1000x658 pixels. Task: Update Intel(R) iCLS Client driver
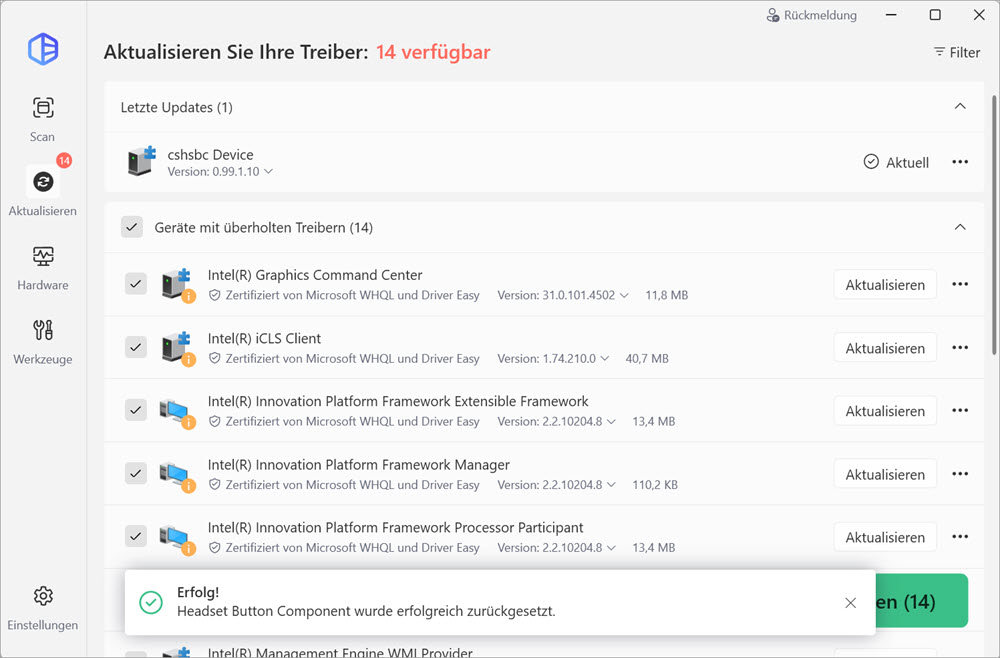(x=885, y=347)
